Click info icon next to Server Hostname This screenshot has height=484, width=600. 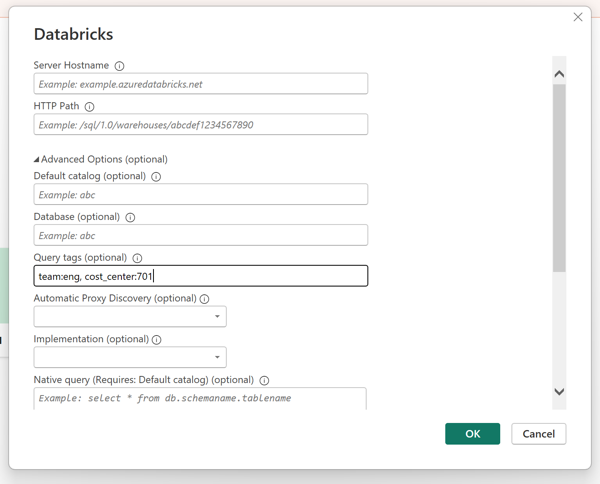coord(120,66)
